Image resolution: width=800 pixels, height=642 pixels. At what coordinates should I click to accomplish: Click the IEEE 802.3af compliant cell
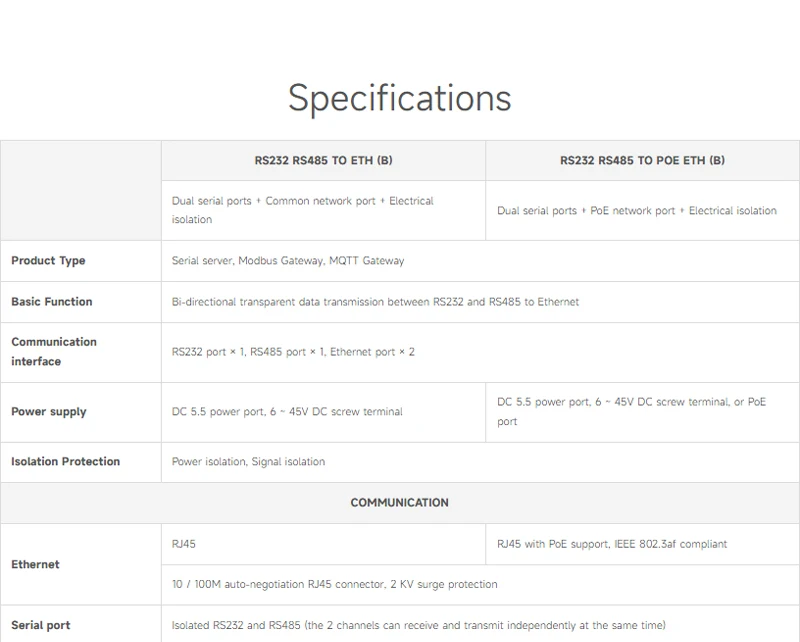click(612, 545)
